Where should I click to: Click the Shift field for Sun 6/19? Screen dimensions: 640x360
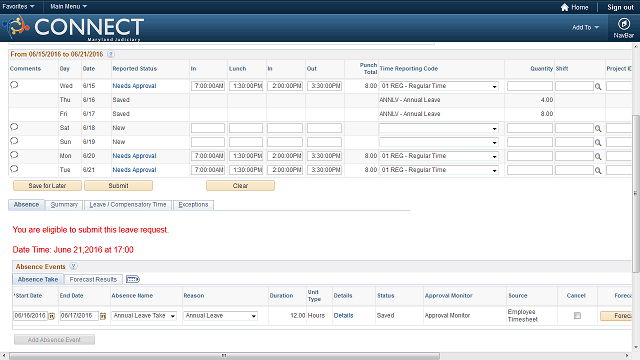pos(574,142)
